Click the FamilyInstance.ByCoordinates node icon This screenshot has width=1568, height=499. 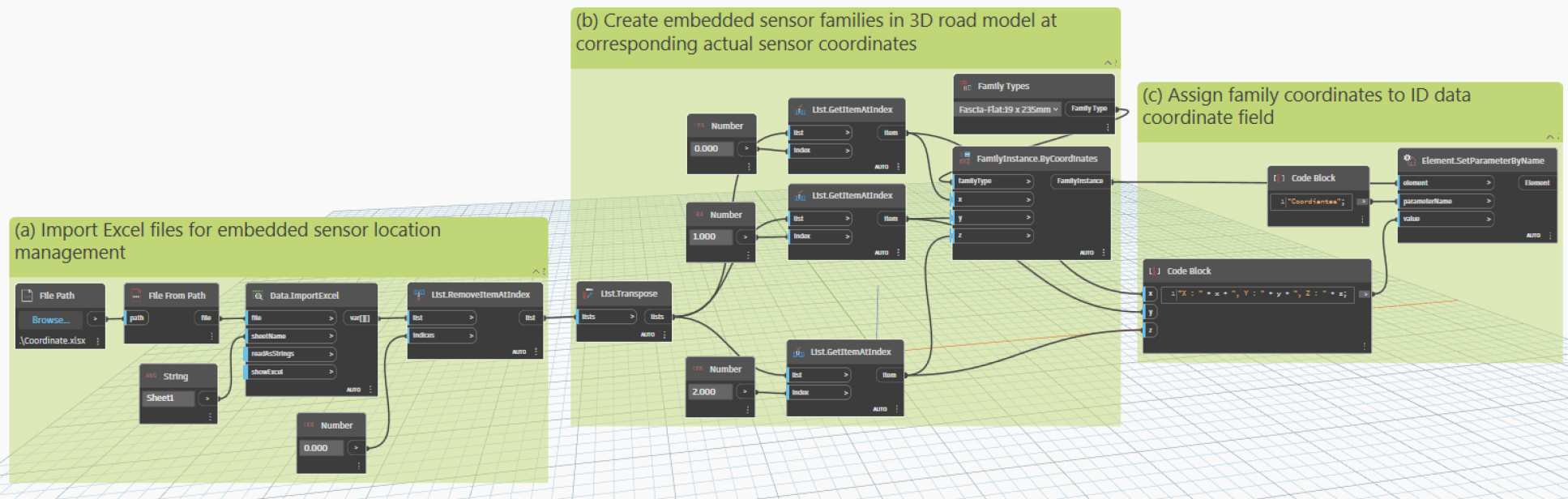pyautogui.click(x=964, y=159)
